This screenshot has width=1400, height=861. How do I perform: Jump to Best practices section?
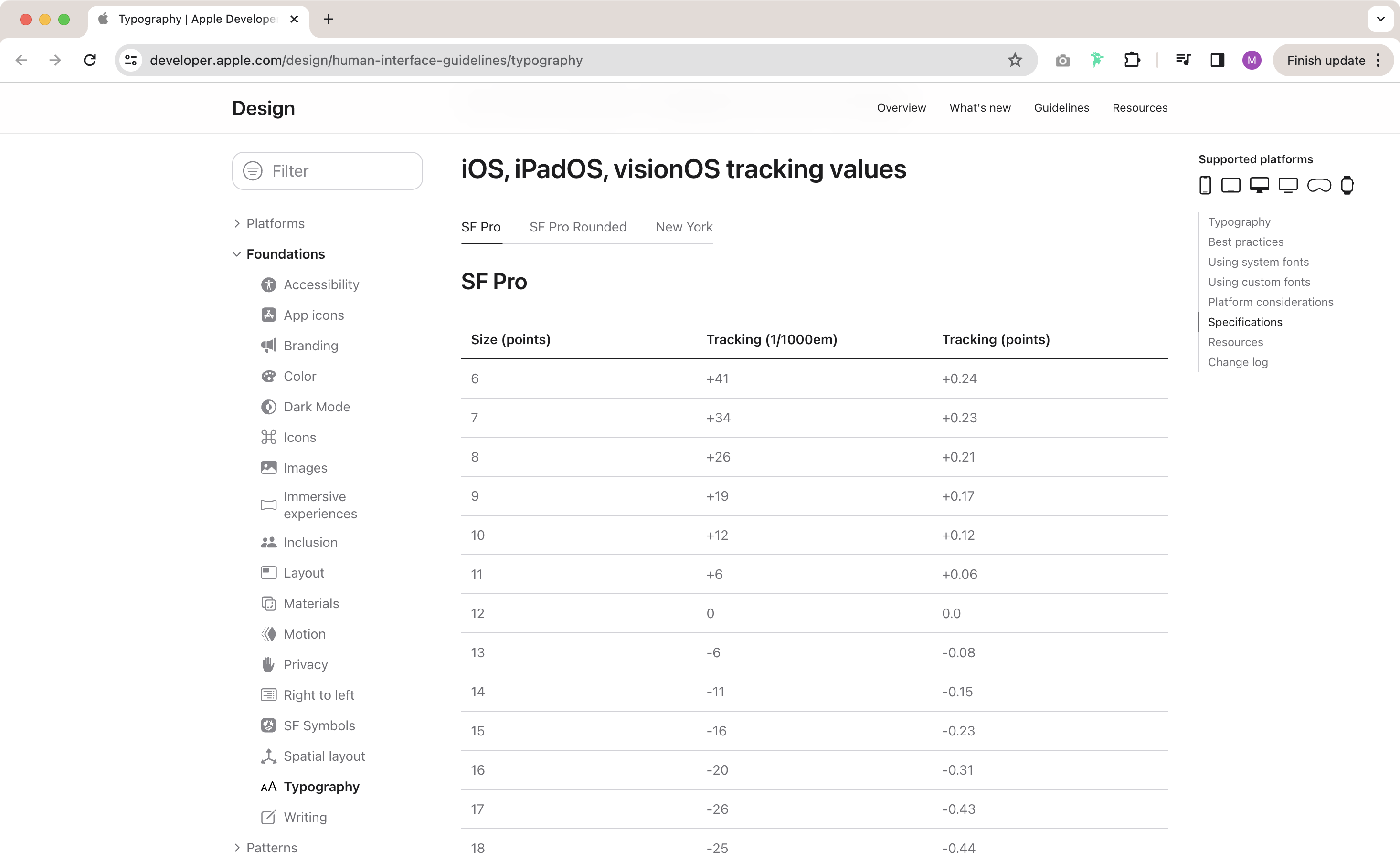pos(1246,242)
